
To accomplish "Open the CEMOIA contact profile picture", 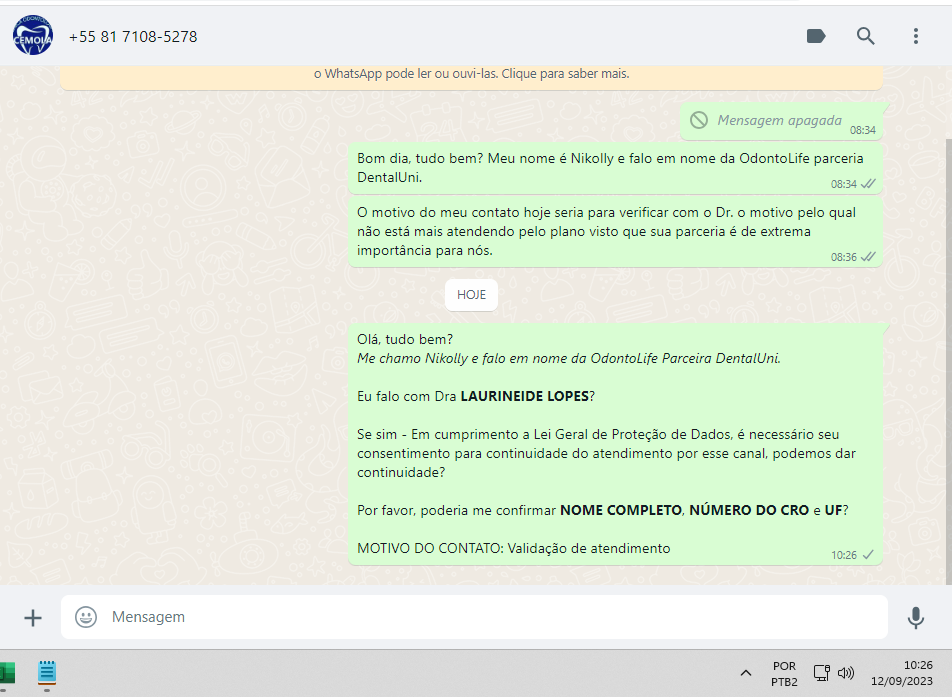I will click(x=33, y=36).
